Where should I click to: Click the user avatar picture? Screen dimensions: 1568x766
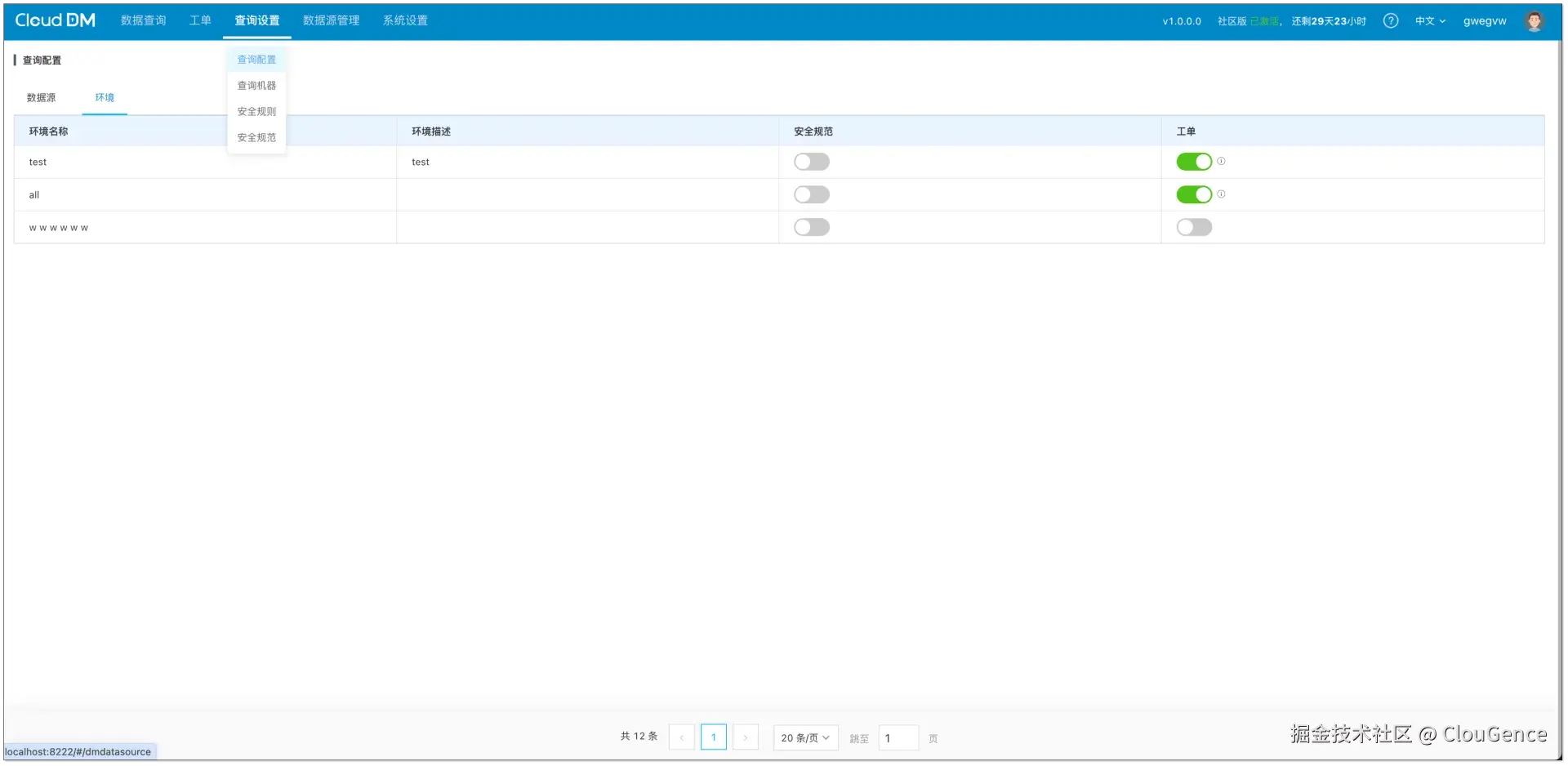coord(1534,21)
